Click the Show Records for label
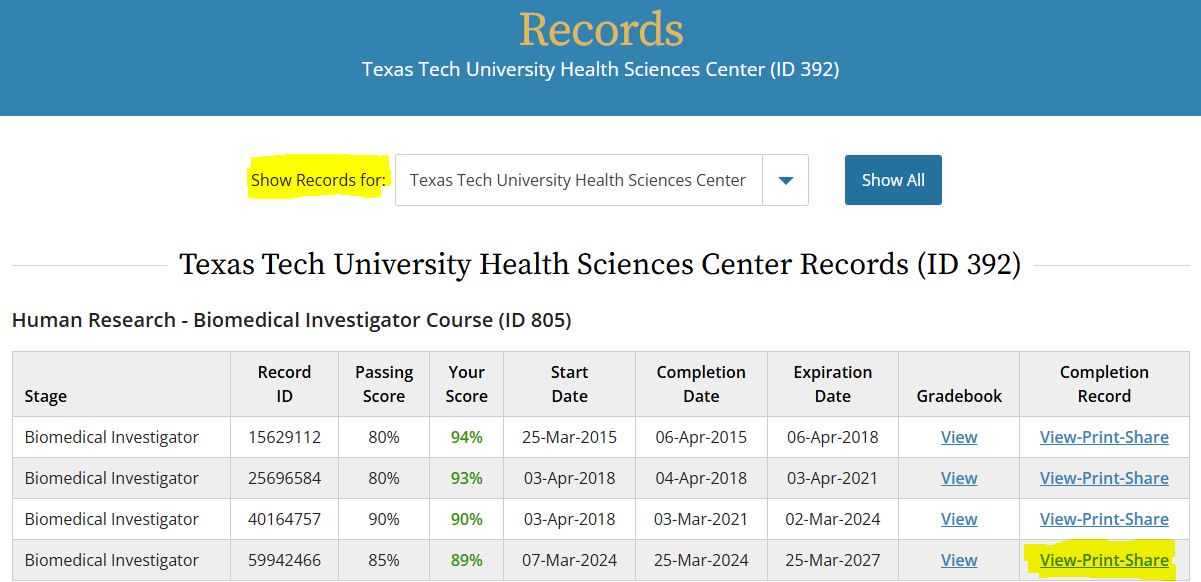The image size is (1201, 582). coord(318,180)
